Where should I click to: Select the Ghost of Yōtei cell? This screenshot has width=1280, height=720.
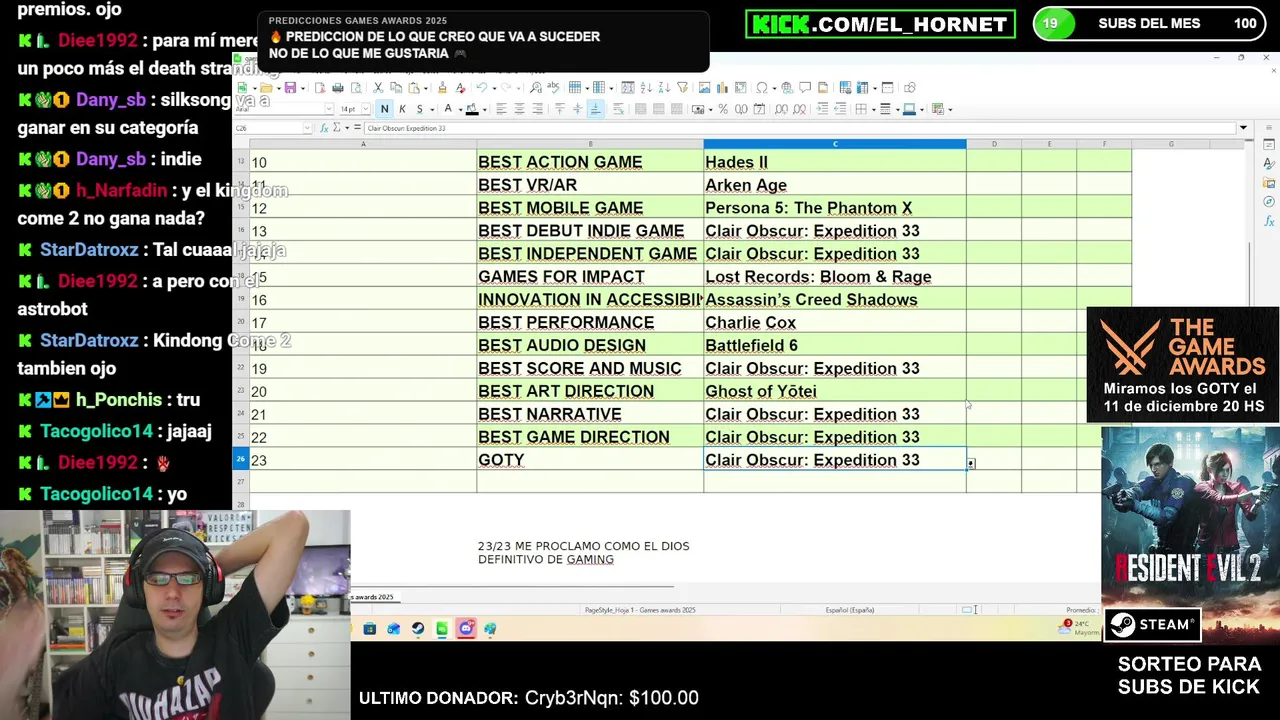coord(835,391)
